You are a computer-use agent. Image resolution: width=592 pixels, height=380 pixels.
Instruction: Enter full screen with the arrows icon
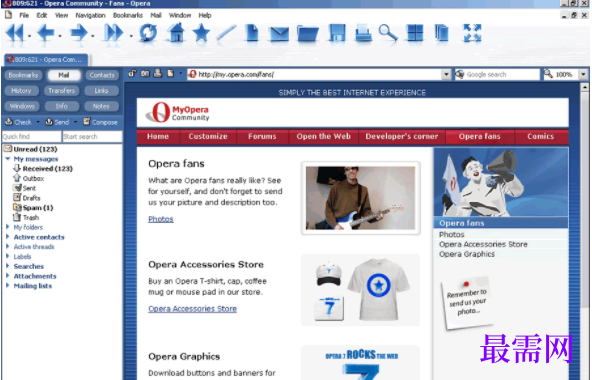pyautogui.click(x=472, y=32)
